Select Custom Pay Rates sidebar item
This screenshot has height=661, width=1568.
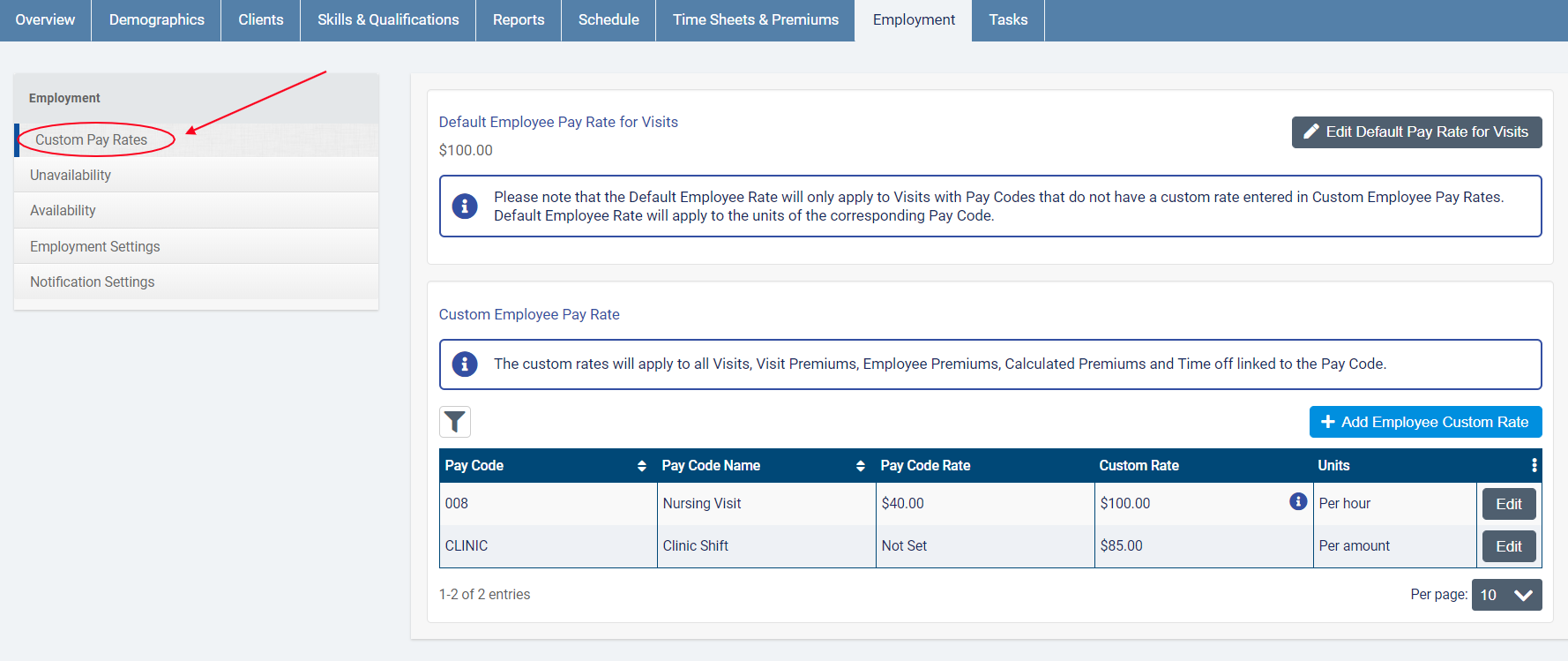point(92,139)
